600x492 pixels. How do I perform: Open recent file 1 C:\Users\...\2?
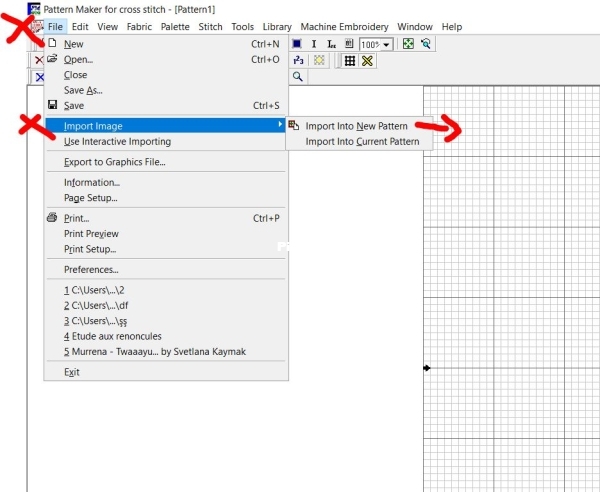(166, 290)
